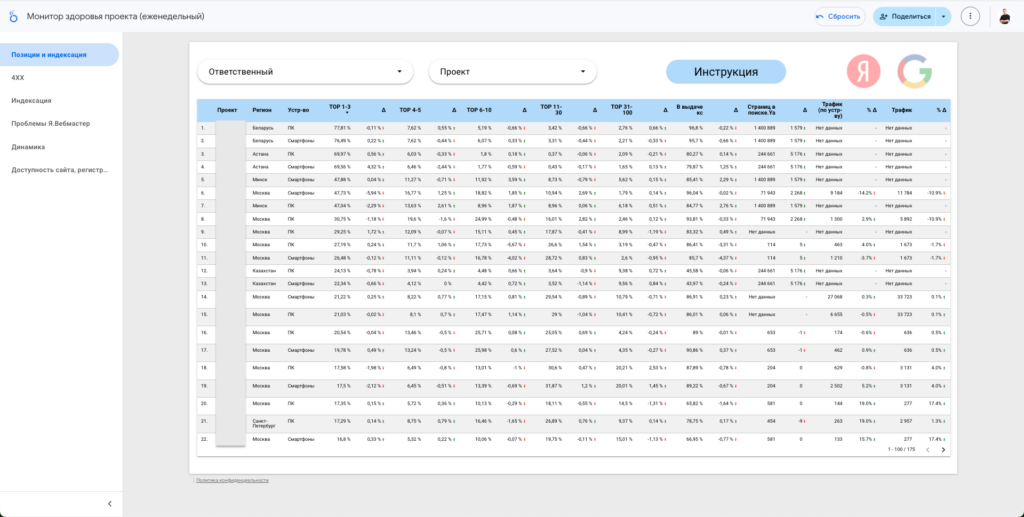Click the Инструкция button
This screenshot has width=1024, height=517.
(726, 72)
